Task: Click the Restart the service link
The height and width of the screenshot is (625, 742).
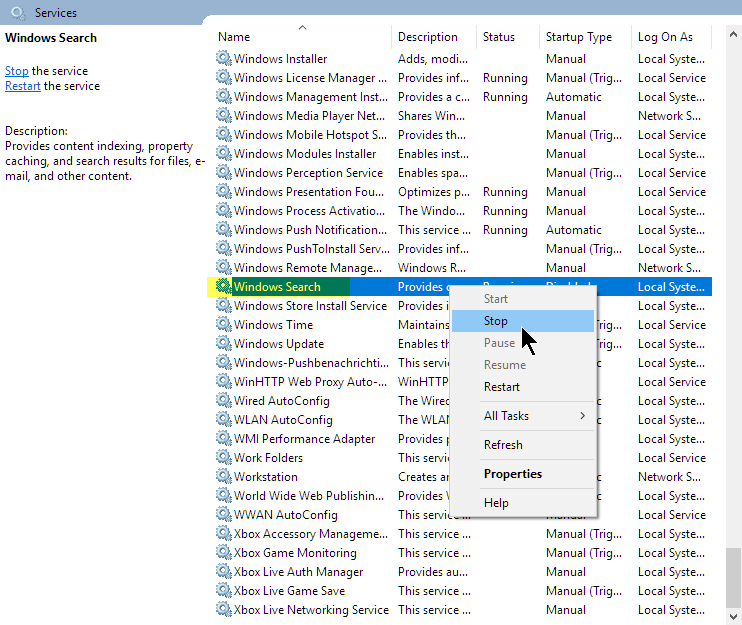Action: 23,86
